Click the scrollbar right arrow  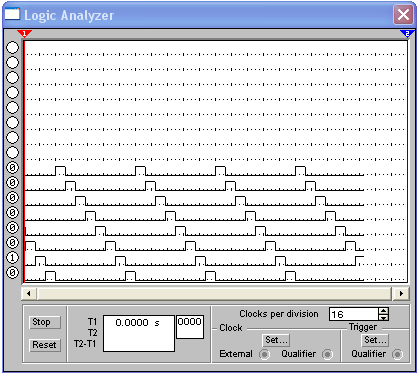point(401,293)
